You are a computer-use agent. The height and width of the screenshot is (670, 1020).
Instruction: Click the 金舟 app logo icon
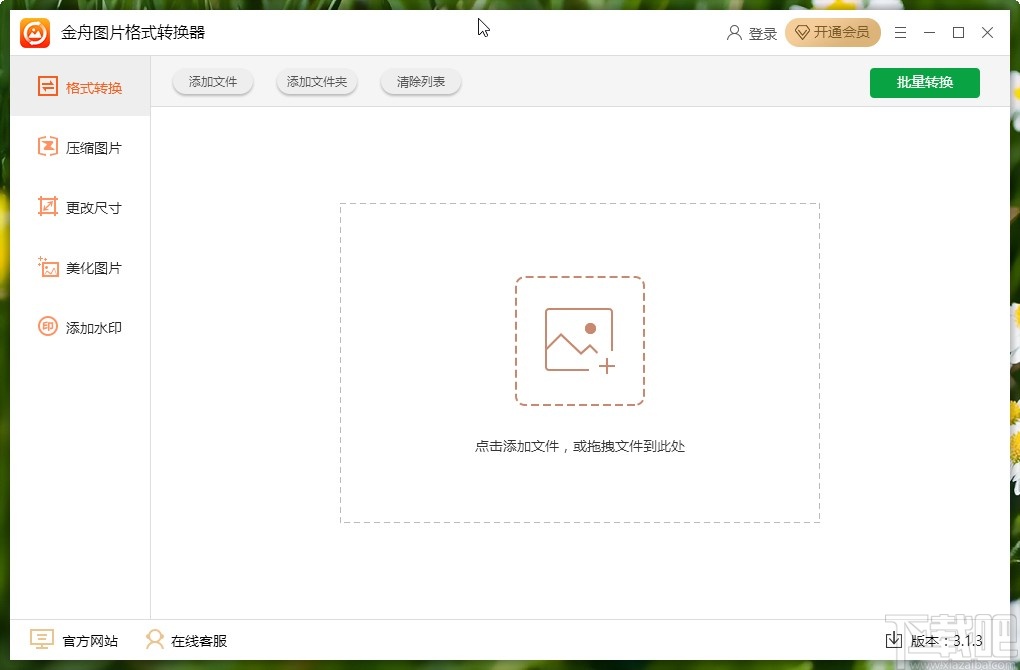(32, 32)
